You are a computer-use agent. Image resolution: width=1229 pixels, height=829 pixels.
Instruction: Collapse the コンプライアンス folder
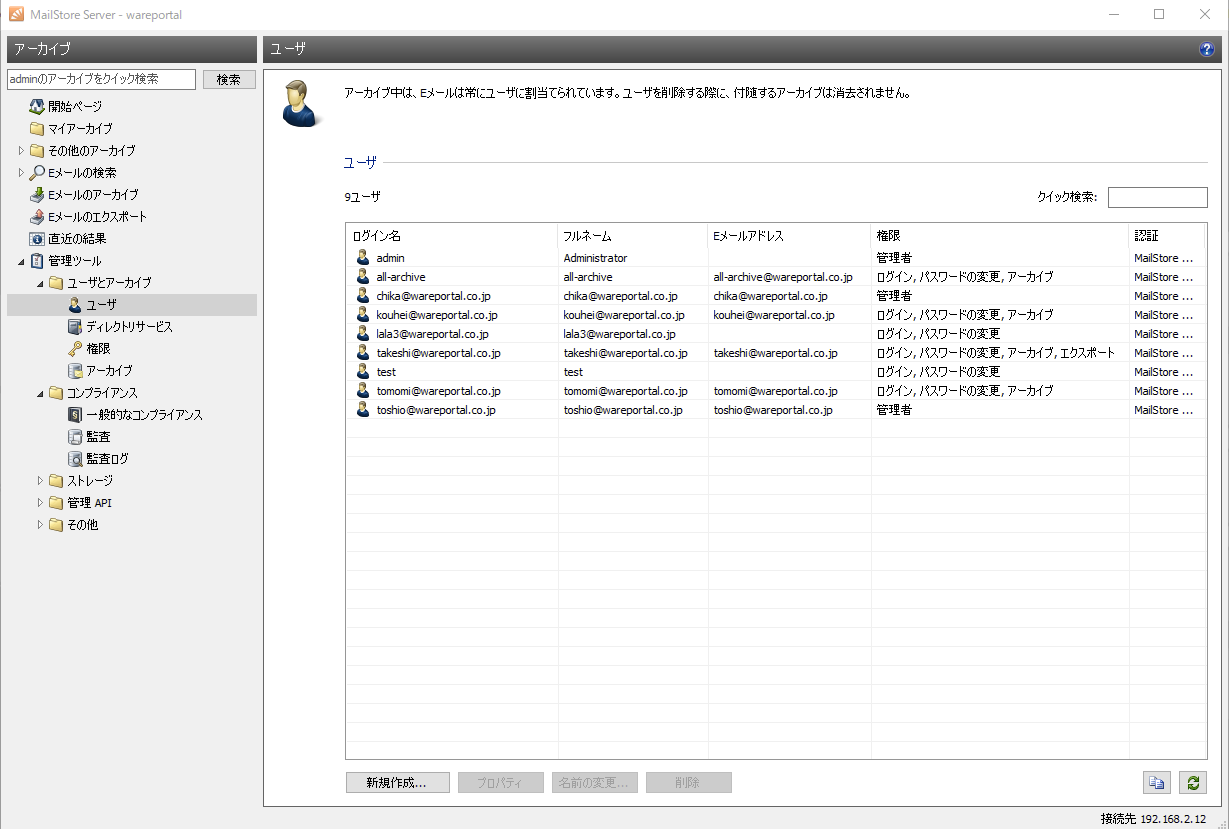[x=41, y=393]
